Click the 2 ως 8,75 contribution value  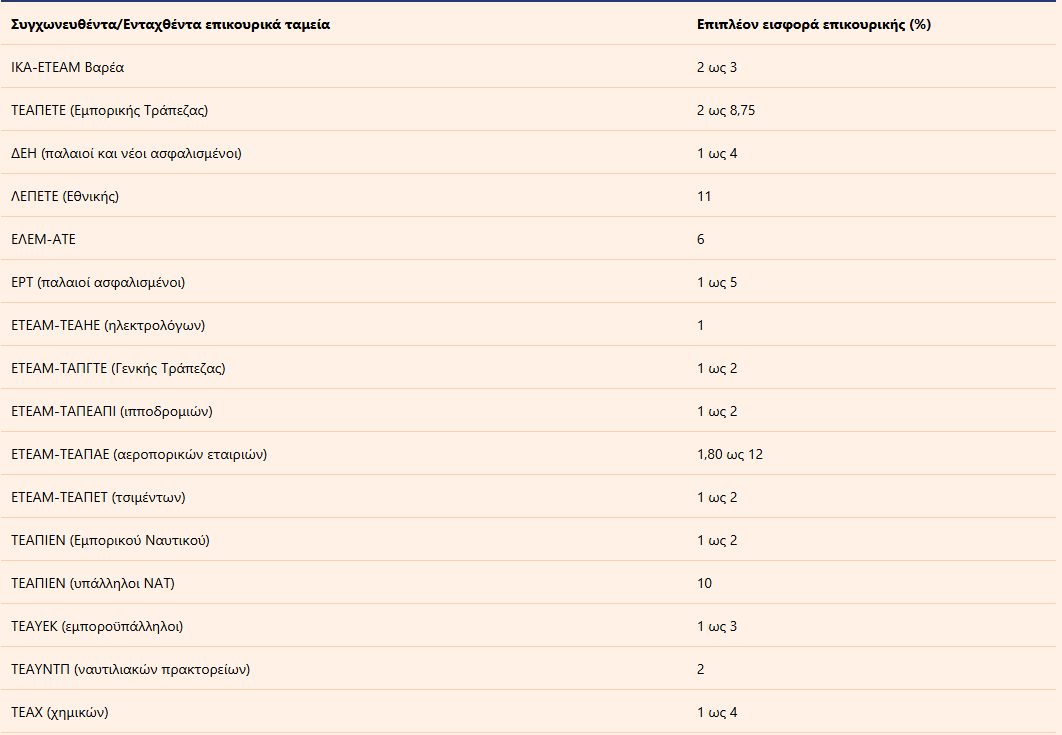[x=726, y=110]
